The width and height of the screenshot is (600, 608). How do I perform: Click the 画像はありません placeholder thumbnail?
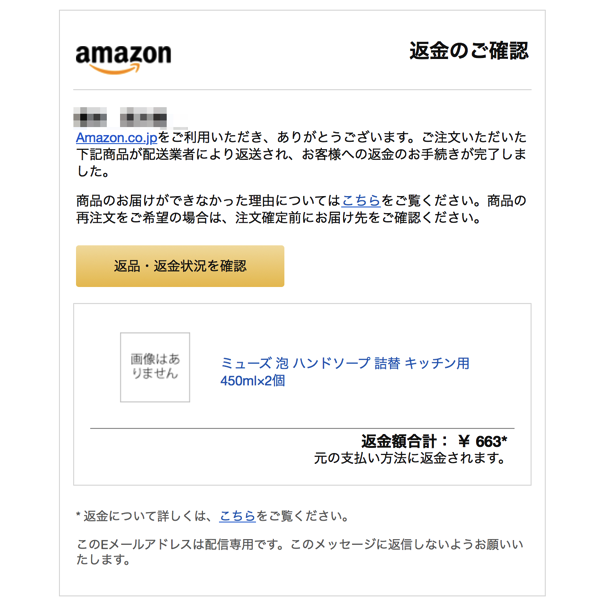coord(155,367)
